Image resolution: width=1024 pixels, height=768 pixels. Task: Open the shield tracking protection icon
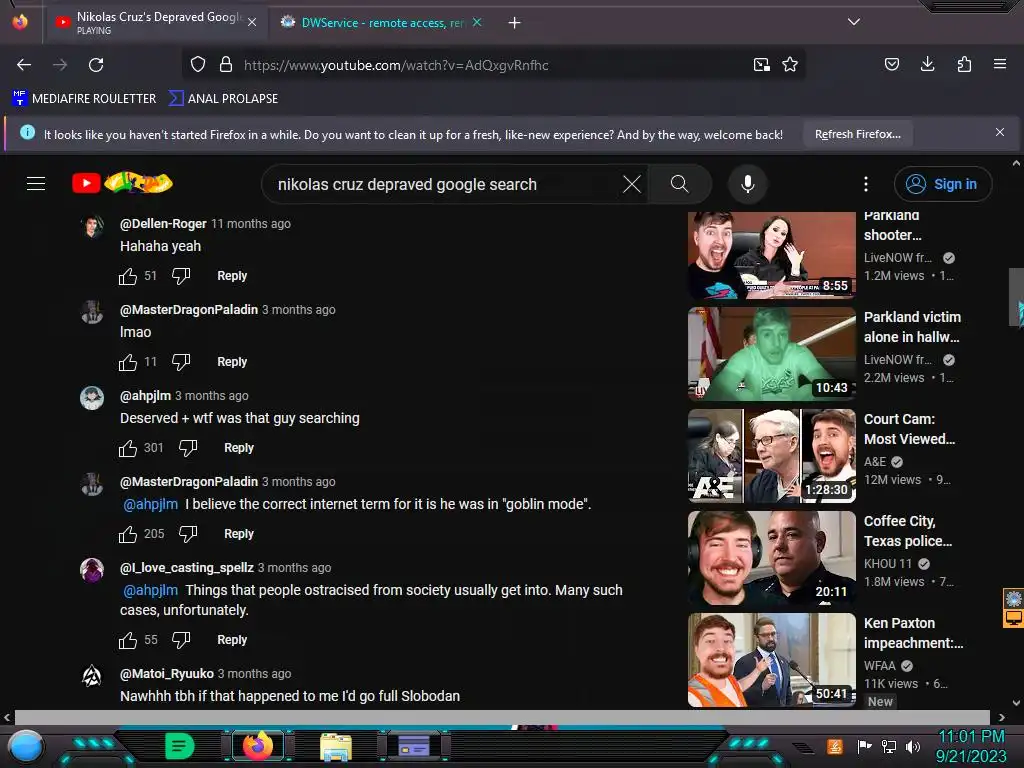[198, 64]
